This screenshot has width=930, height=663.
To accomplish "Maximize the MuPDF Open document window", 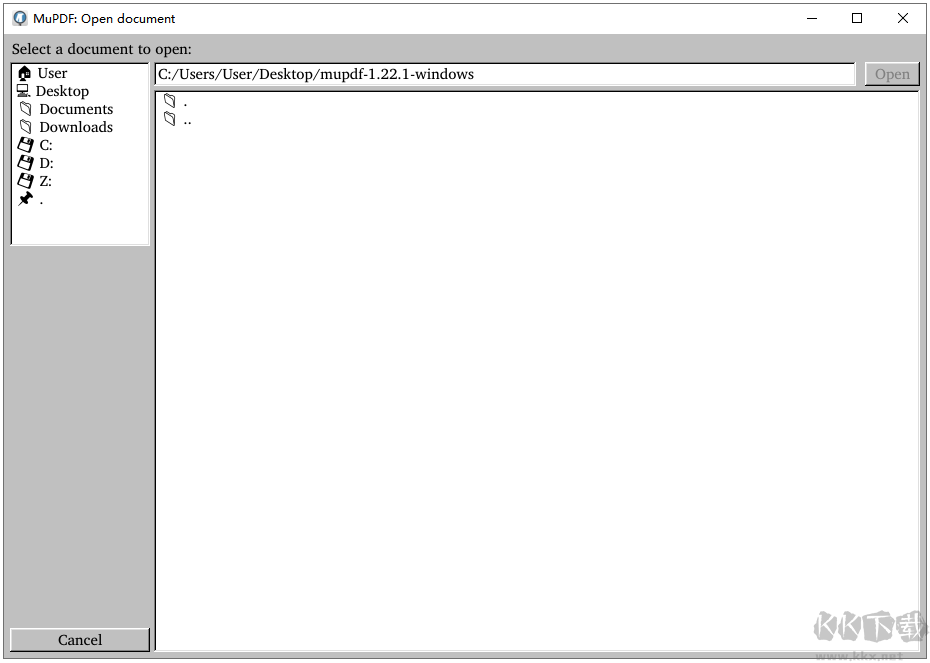I will (857, 18).
